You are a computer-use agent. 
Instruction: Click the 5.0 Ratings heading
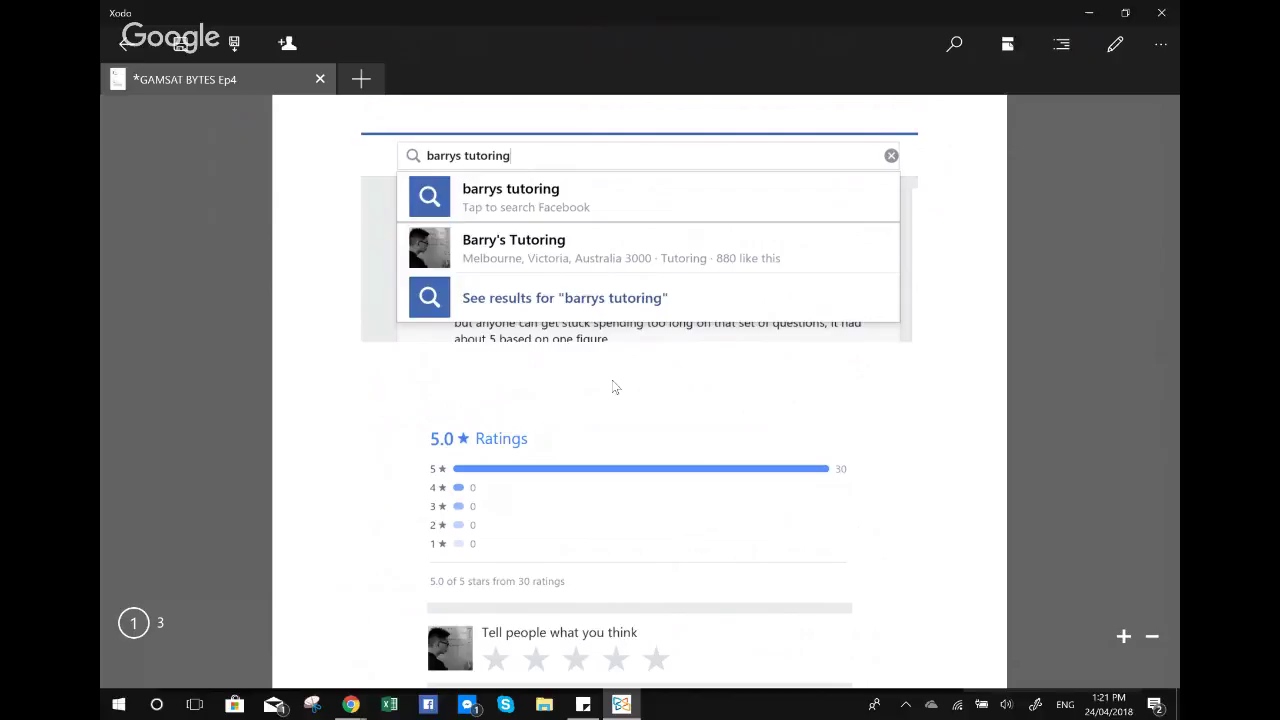pos(479,439)
